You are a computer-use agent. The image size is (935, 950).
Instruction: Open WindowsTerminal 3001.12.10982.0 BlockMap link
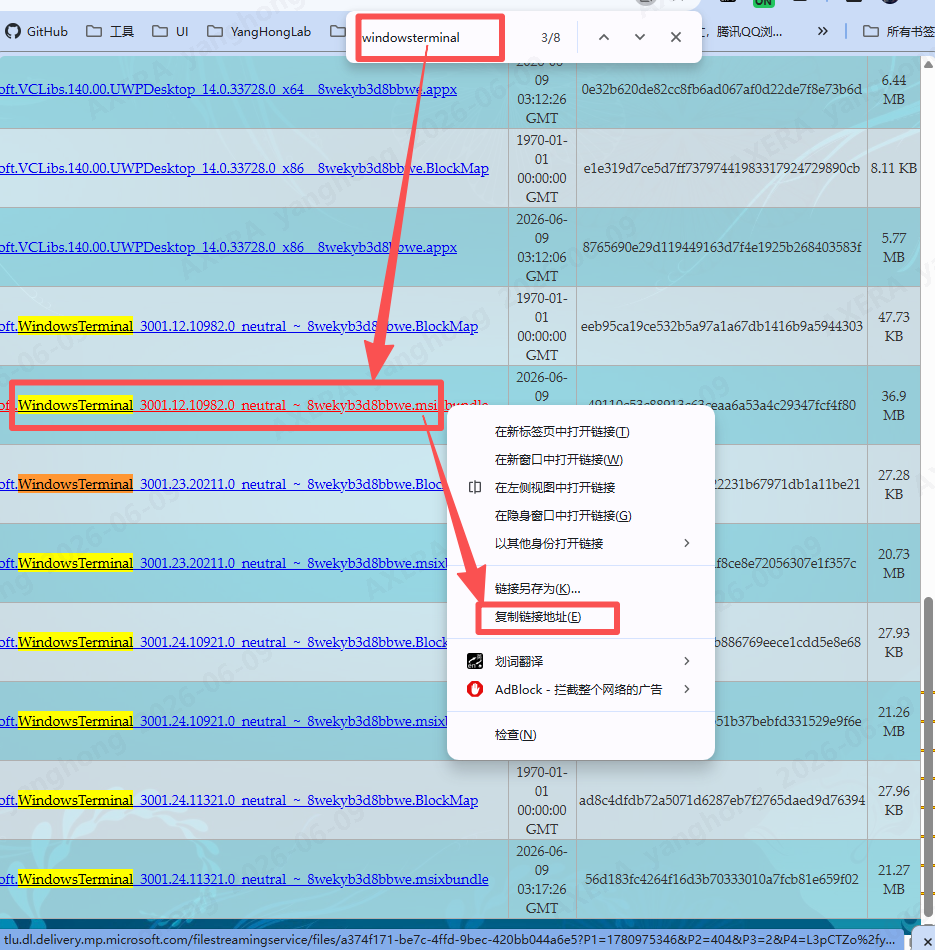239,326
